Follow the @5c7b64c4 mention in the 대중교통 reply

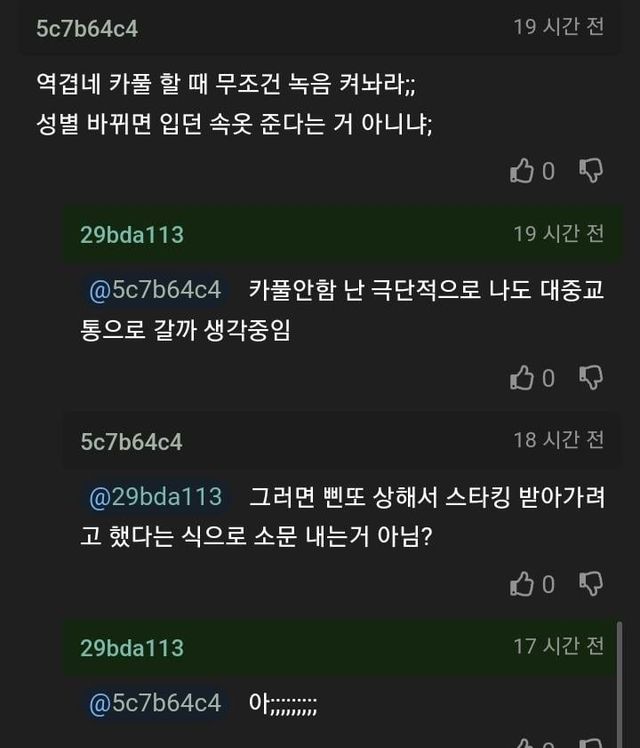pos(155,290)
